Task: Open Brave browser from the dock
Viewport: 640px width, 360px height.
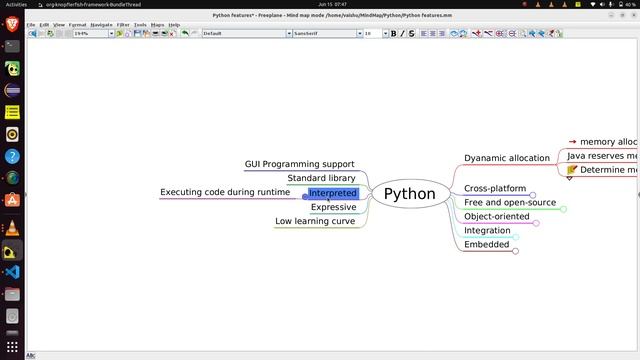Action: [x=12, y=24]
